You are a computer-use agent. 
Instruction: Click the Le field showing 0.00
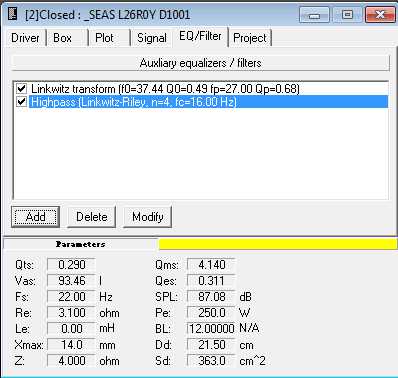(x=71, y=329)
